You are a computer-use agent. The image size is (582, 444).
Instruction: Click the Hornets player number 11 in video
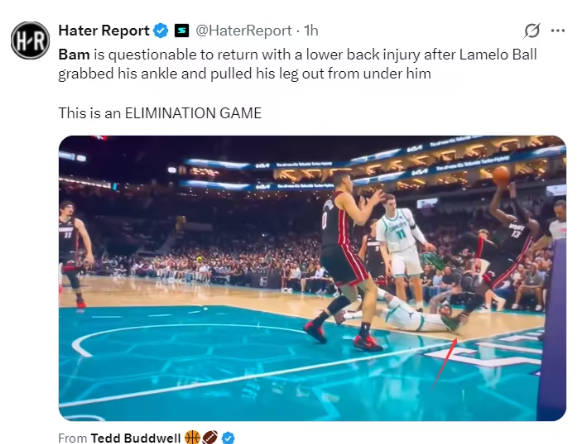pyautogui.click(x=402, y=249)
